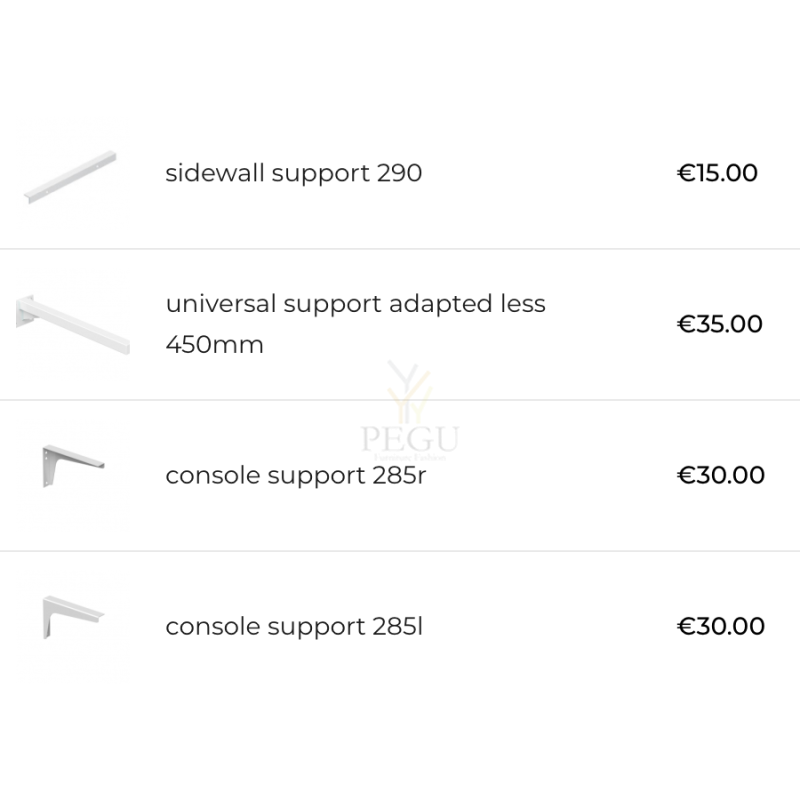Open the console support 285r bracket picture

click(x=73, y=466)
